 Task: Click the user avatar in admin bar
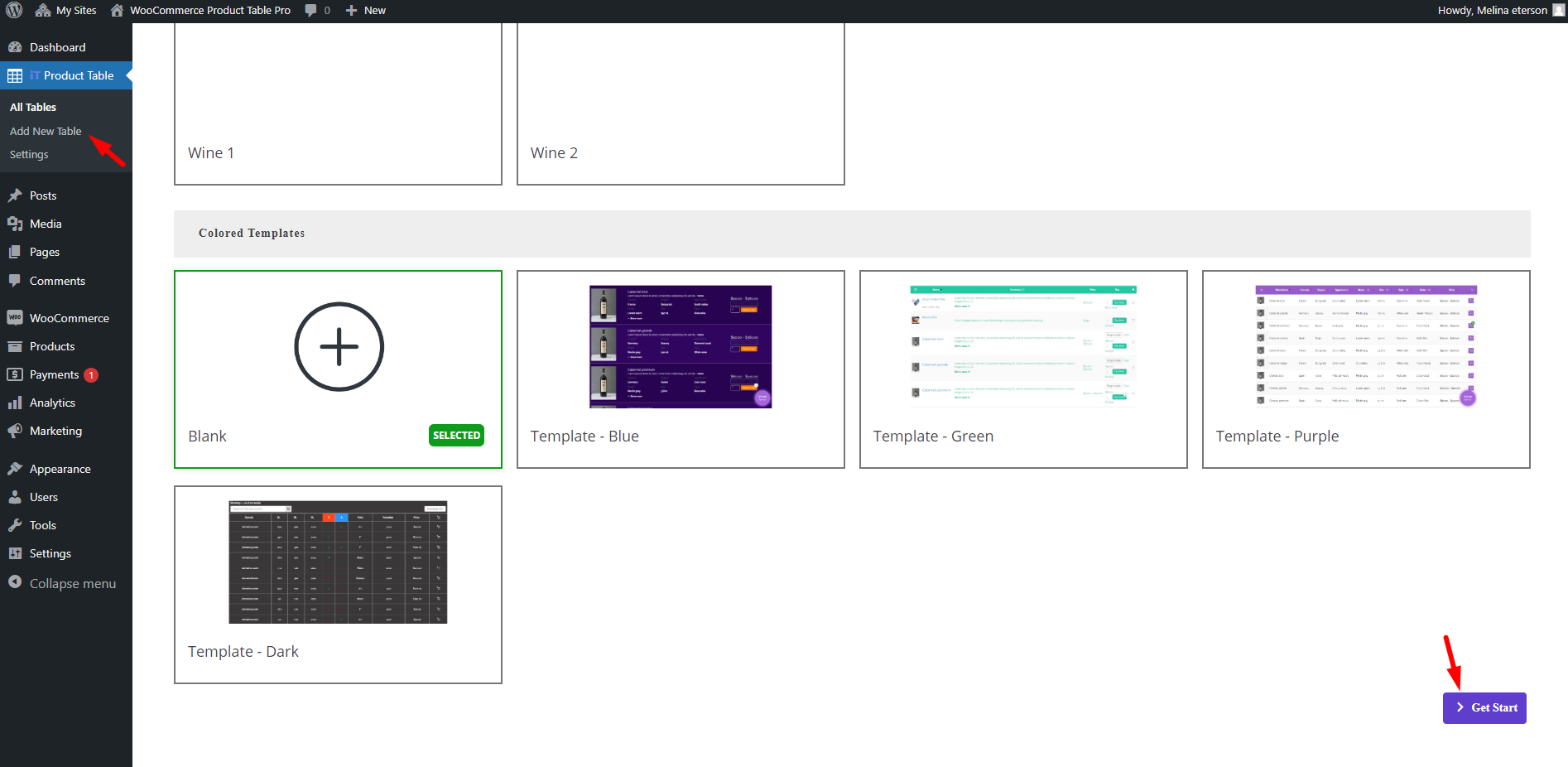(1558, 10)
